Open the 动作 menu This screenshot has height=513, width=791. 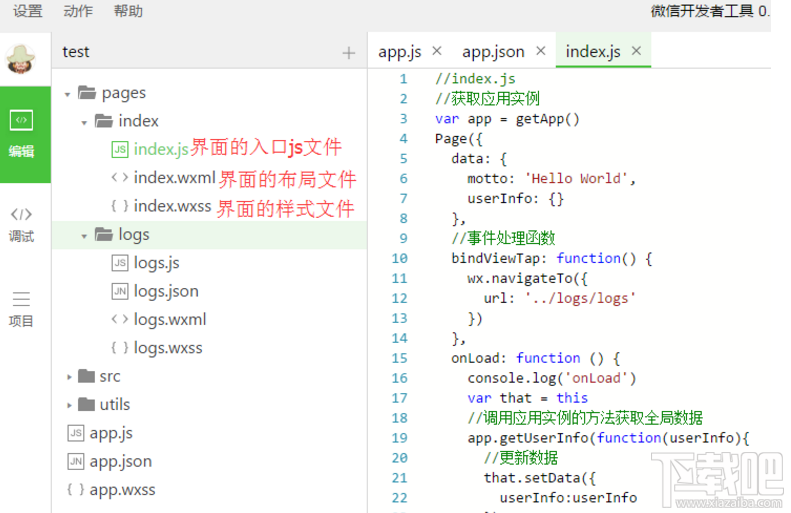point(78,12)
